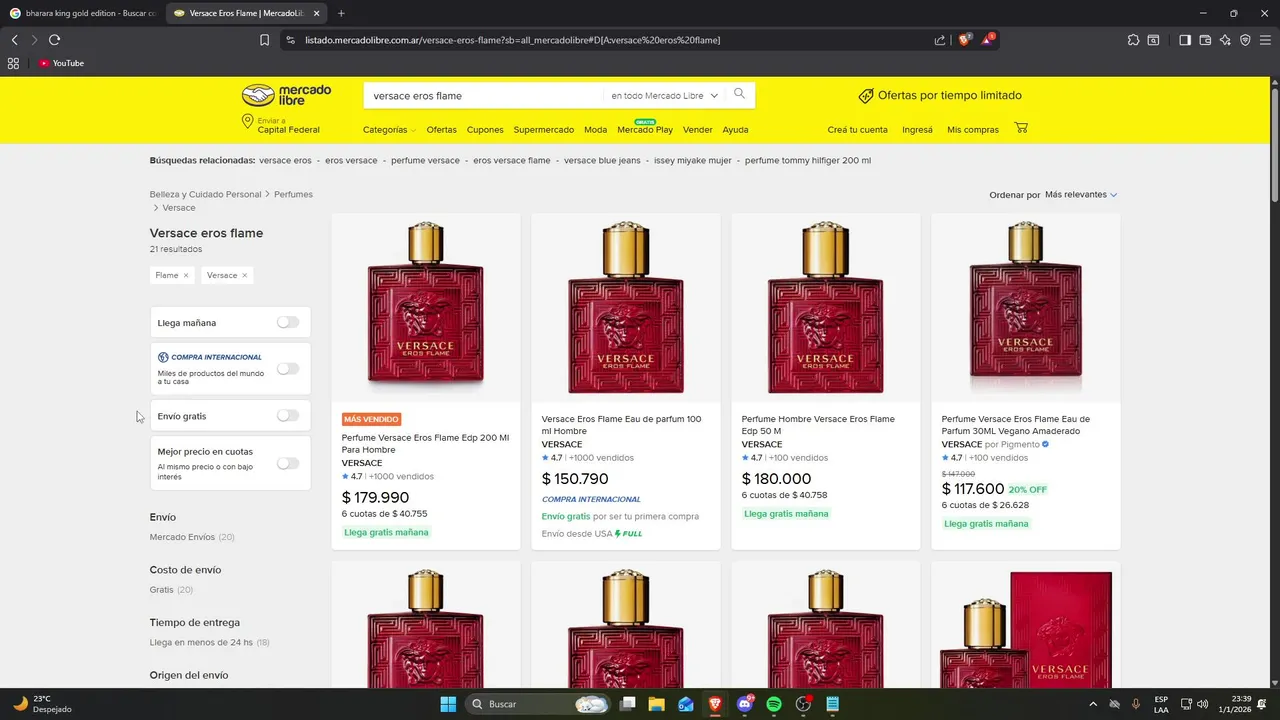The height and width of the screenshot is (720, 1280).
Task: Reload the page
Action: tap(54, 40)
